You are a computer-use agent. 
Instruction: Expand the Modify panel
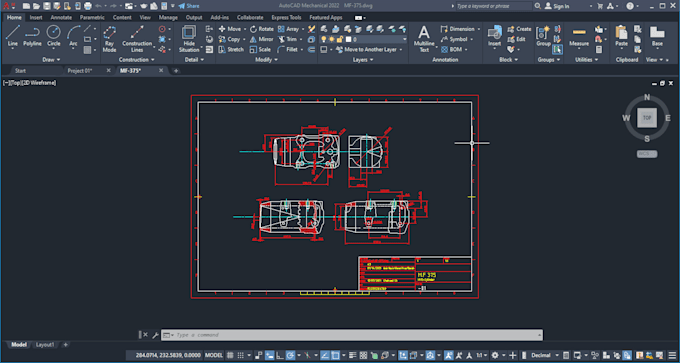(x=266, y=59)
